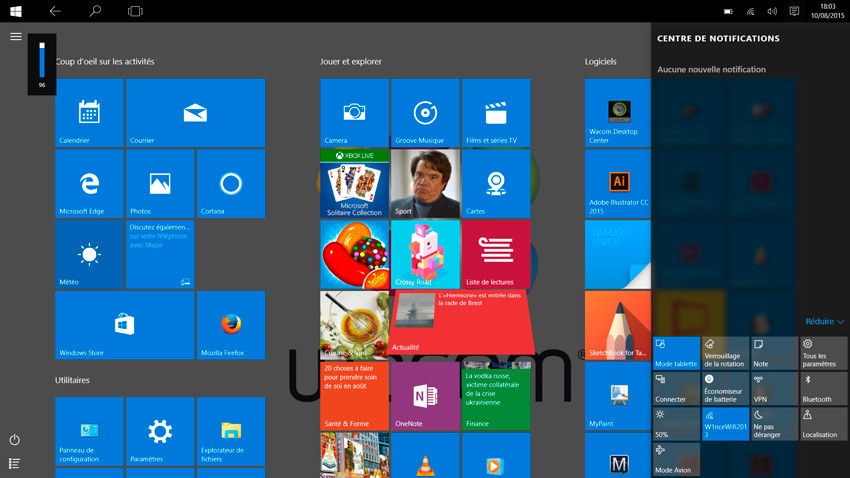Click the Power button in Start

click(15, 440)
